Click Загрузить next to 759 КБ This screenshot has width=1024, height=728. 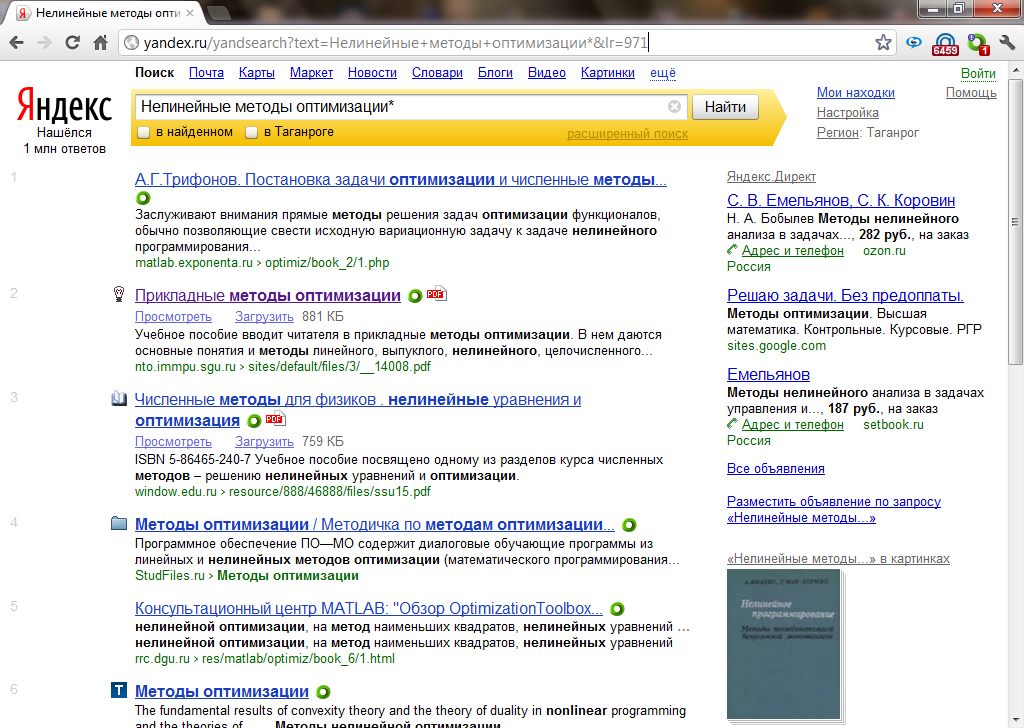pyautogui.click(x=264, y=442)
